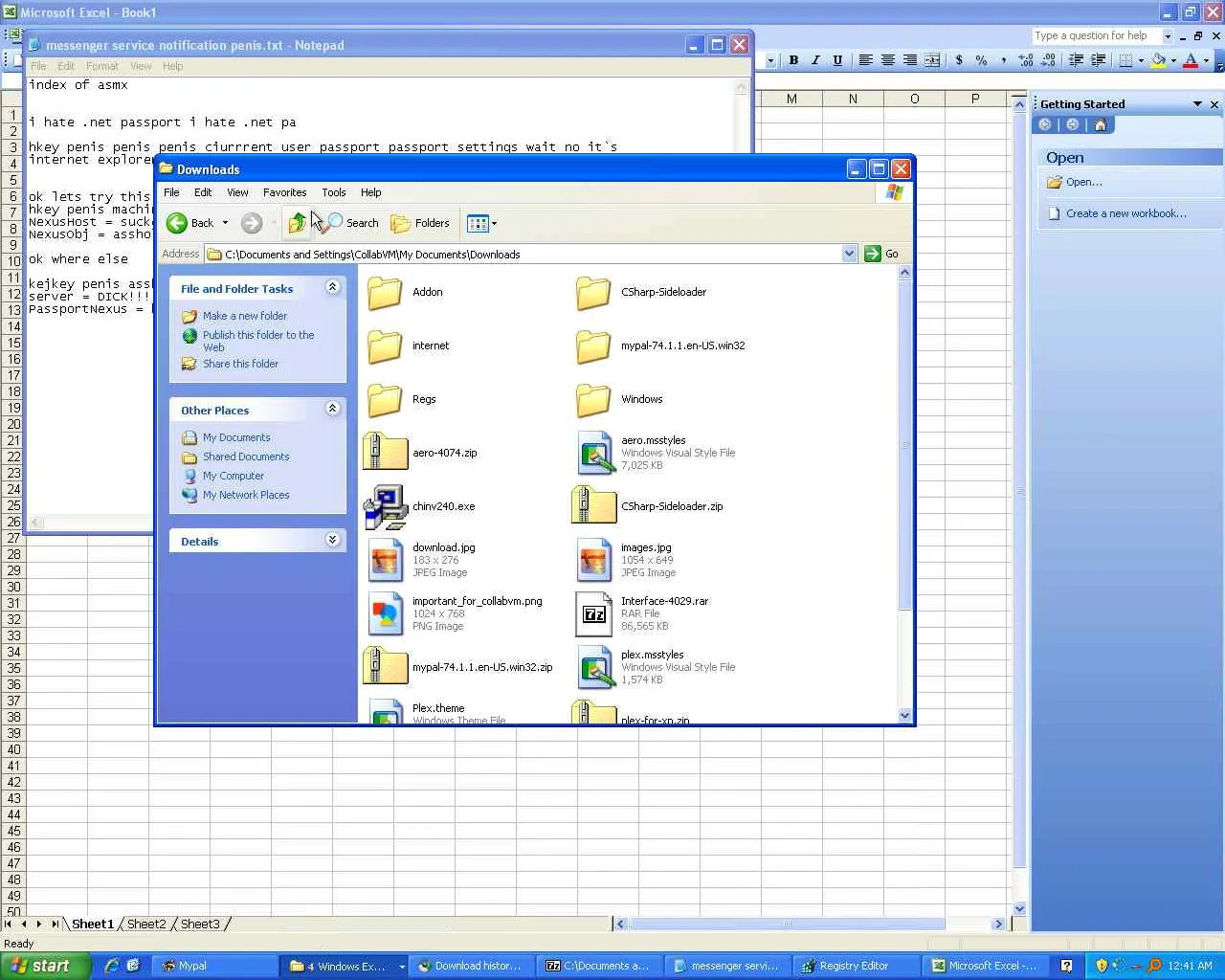The width and height of the screenshot is (1225, 980).
Task: Toggle Italic formatting in Excel toolbar
Action: pyautogui.click(x=815, y=59)
